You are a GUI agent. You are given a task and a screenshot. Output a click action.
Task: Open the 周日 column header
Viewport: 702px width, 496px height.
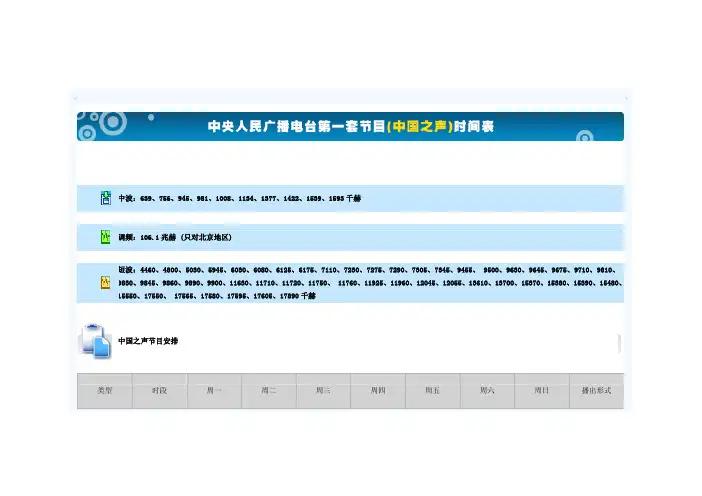click(x=541, y=391)
